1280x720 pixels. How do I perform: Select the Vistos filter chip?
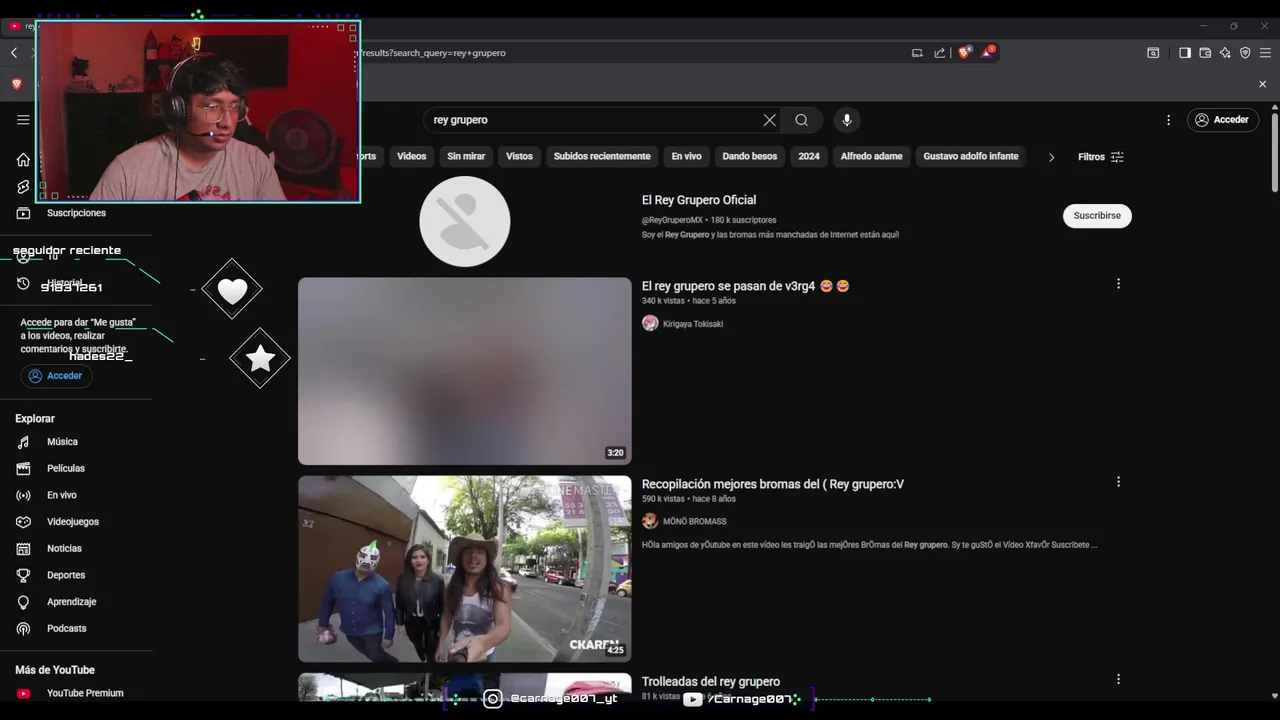(x=519, y=156)
